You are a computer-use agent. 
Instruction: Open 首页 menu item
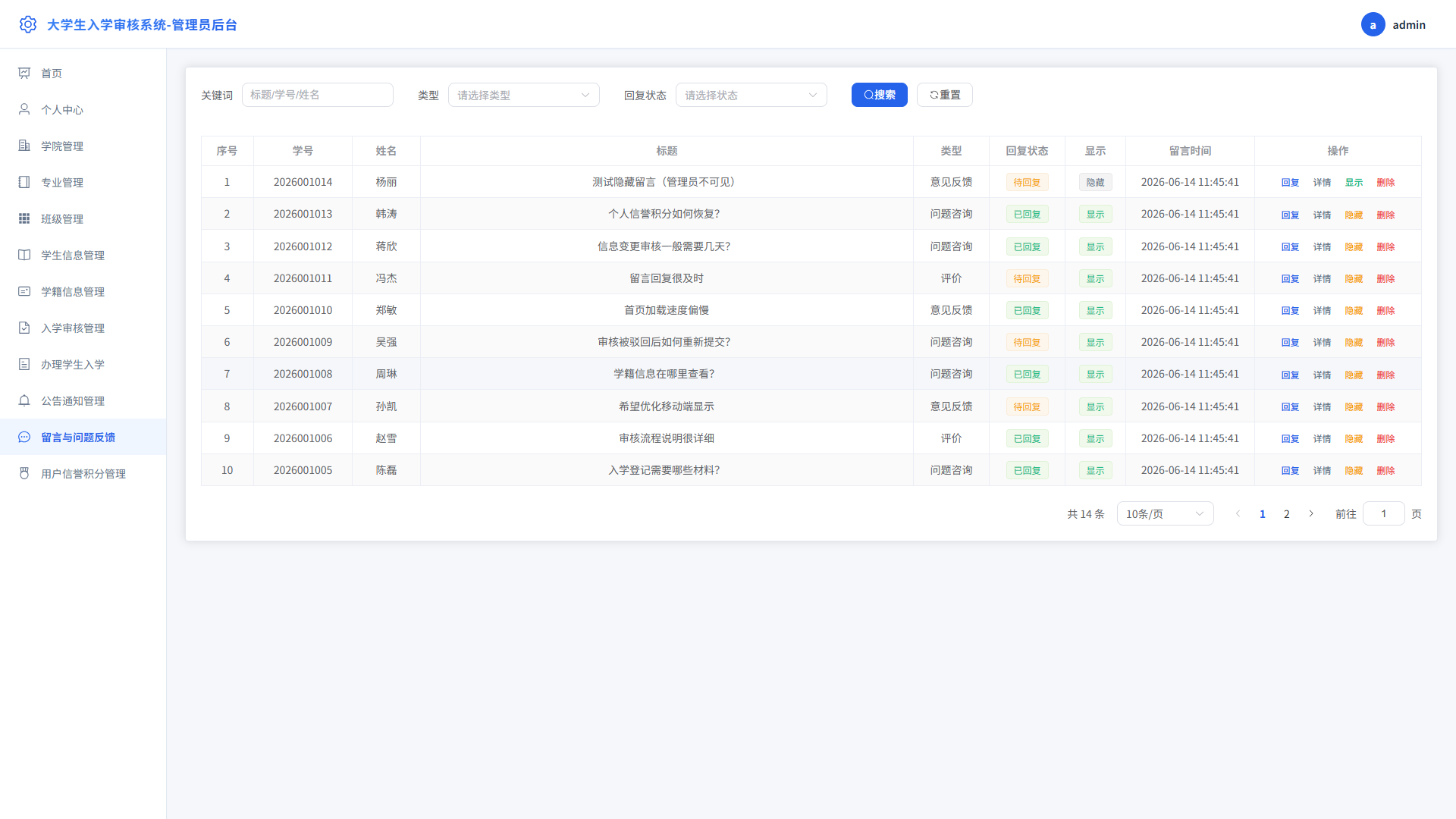click(x=83, y=73)
